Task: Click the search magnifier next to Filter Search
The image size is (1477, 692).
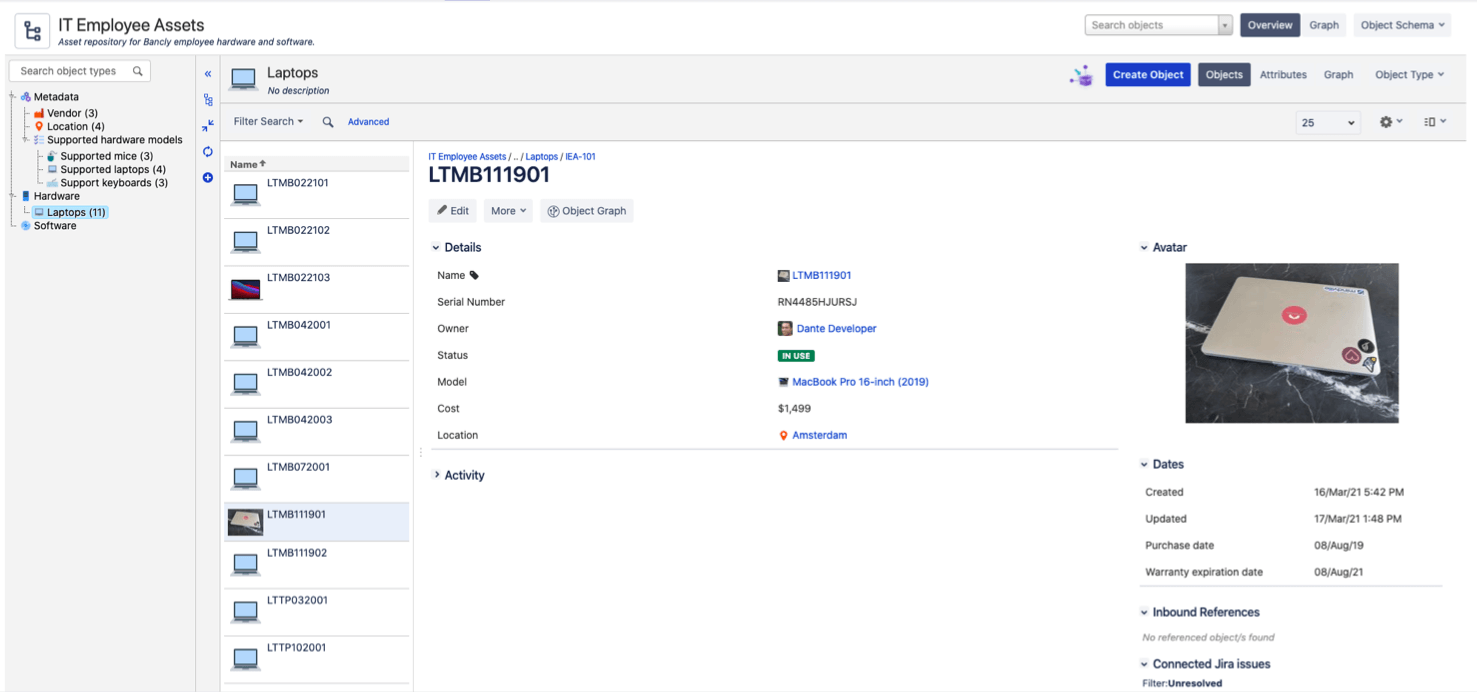Action: coord(327,121)
